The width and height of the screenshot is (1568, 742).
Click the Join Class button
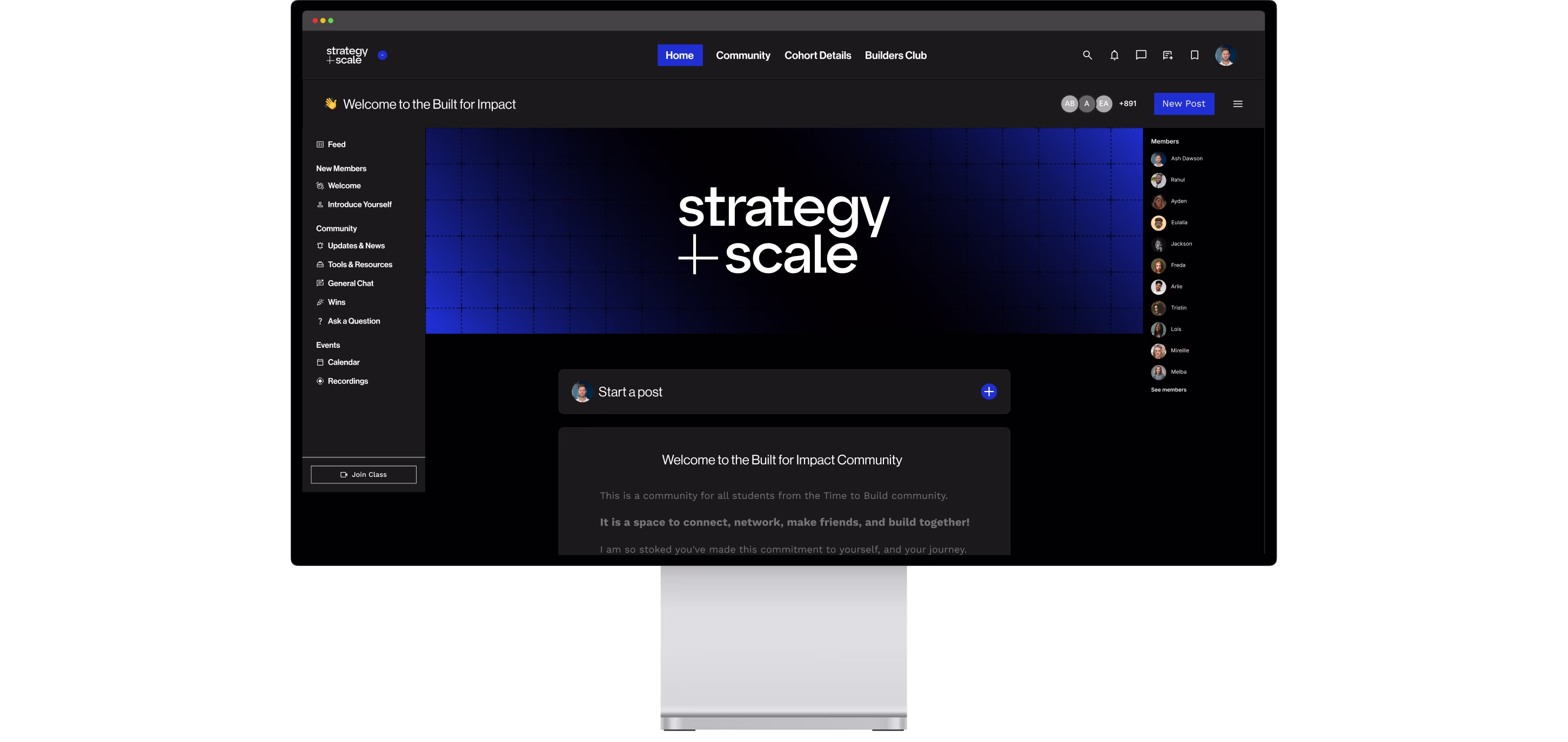pos(364,474)
